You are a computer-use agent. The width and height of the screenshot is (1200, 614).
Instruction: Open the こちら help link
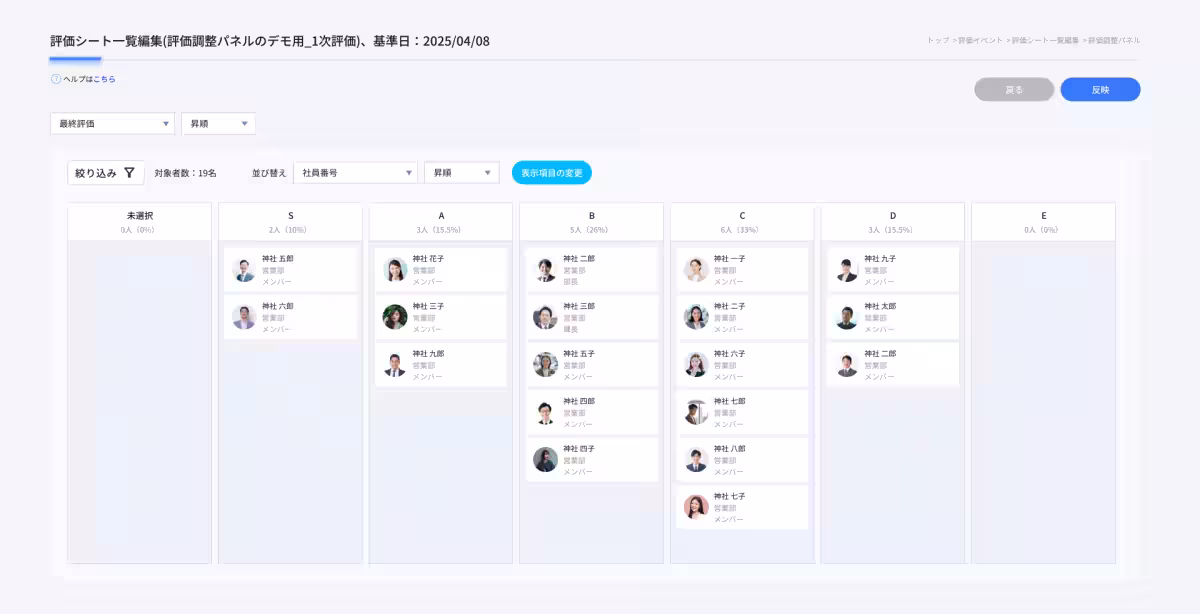click(104, 79)
